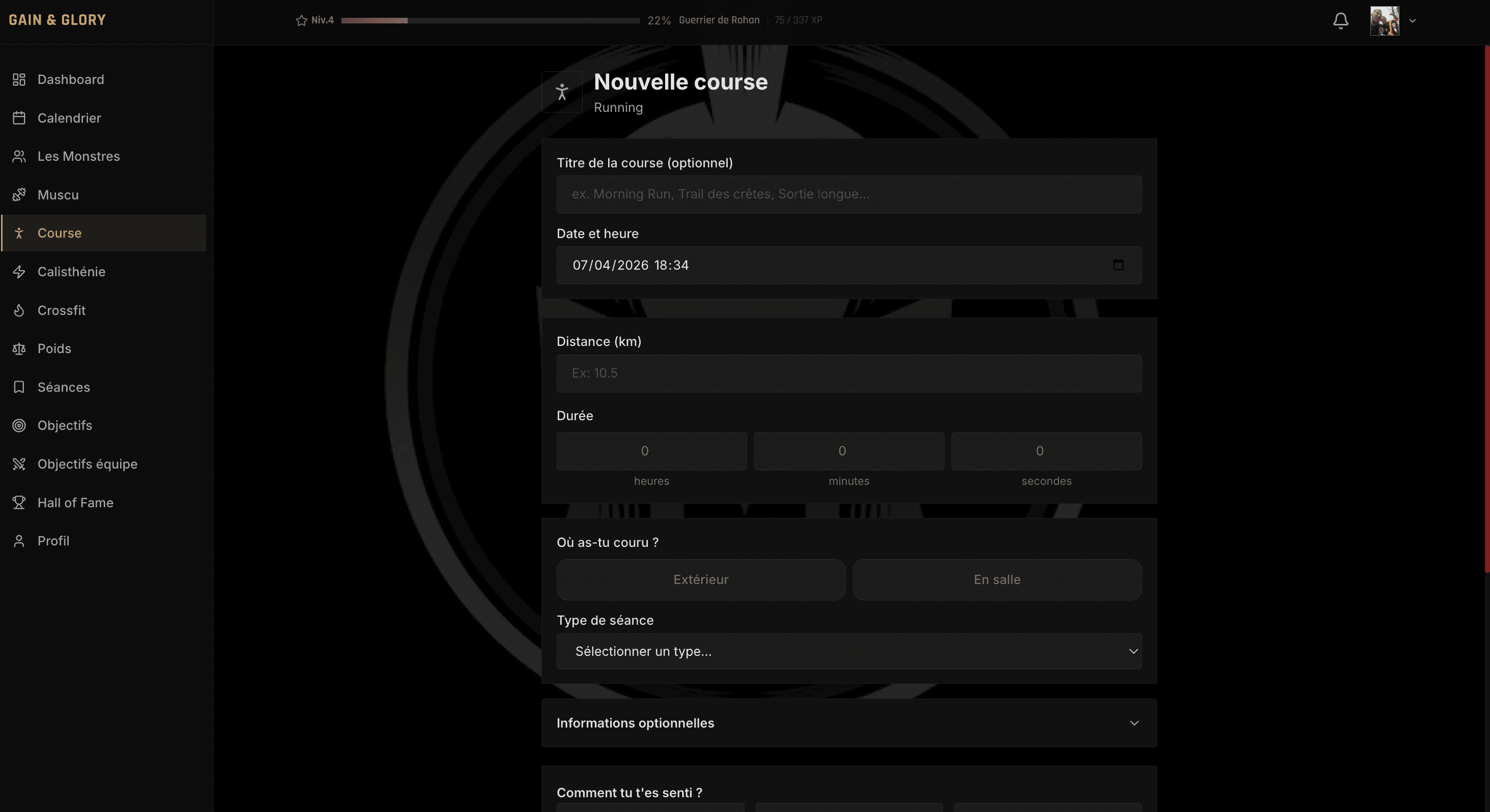
Task: Open Les Monstres menu item
Action: tap(78, 156)
